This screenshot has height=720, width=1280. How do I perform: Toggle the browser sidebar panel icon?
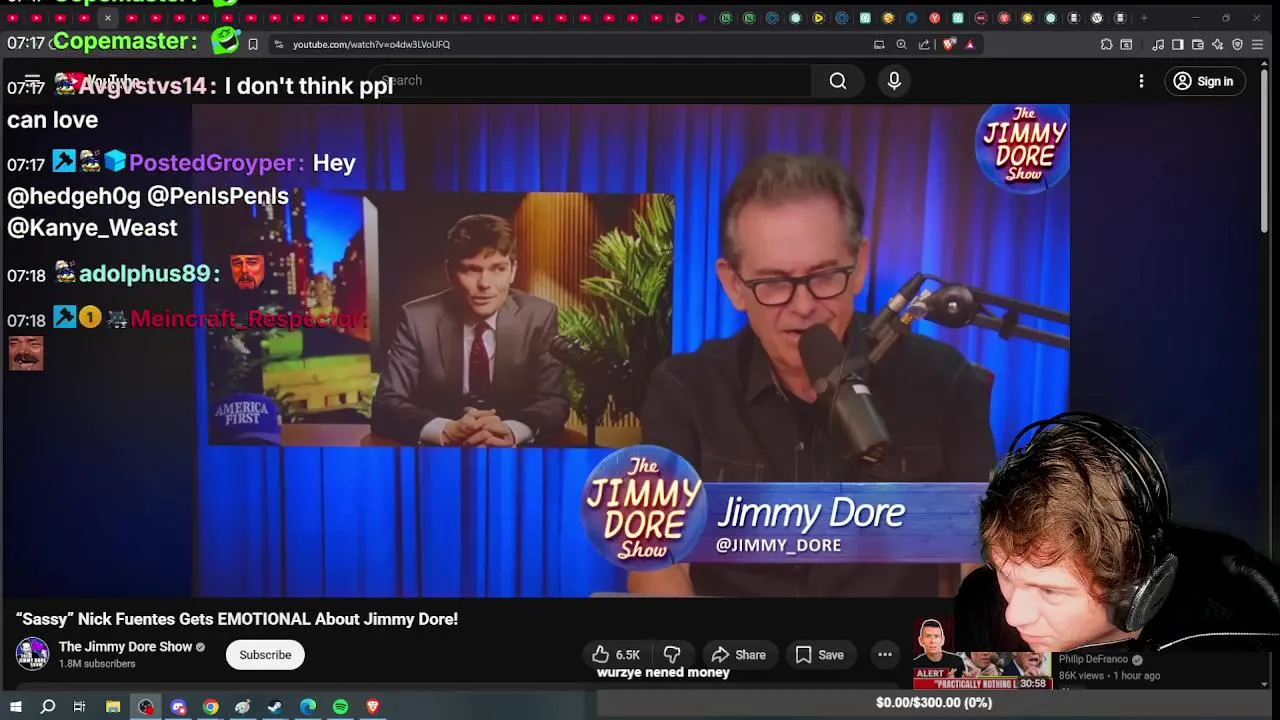[x=1178, y=44]
